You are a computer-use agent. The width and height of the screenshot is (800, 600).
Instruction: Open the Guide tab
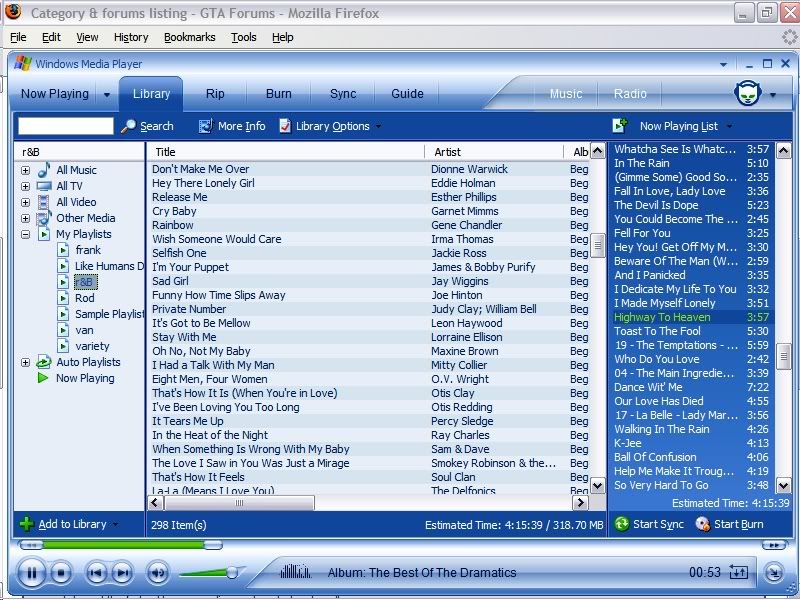tap(407, 94)
